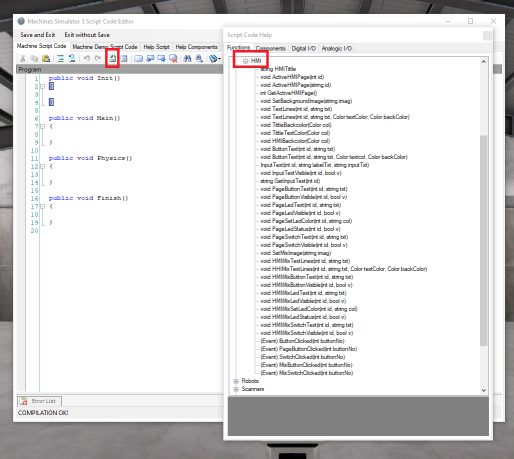Collapse the Main() code block fold
The image size is (514, 459).
pyautogui.click(x=42, y=126)
